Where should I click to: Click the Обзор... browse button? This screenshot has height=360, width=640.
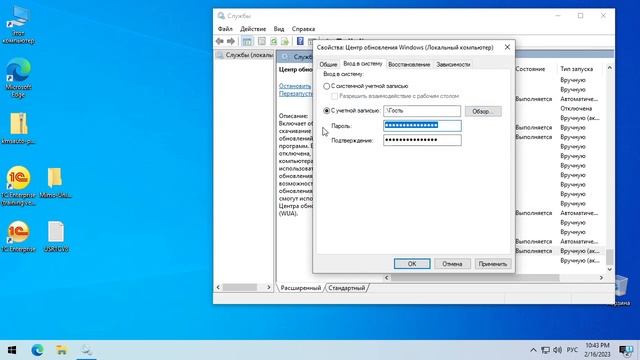(483, 111)
